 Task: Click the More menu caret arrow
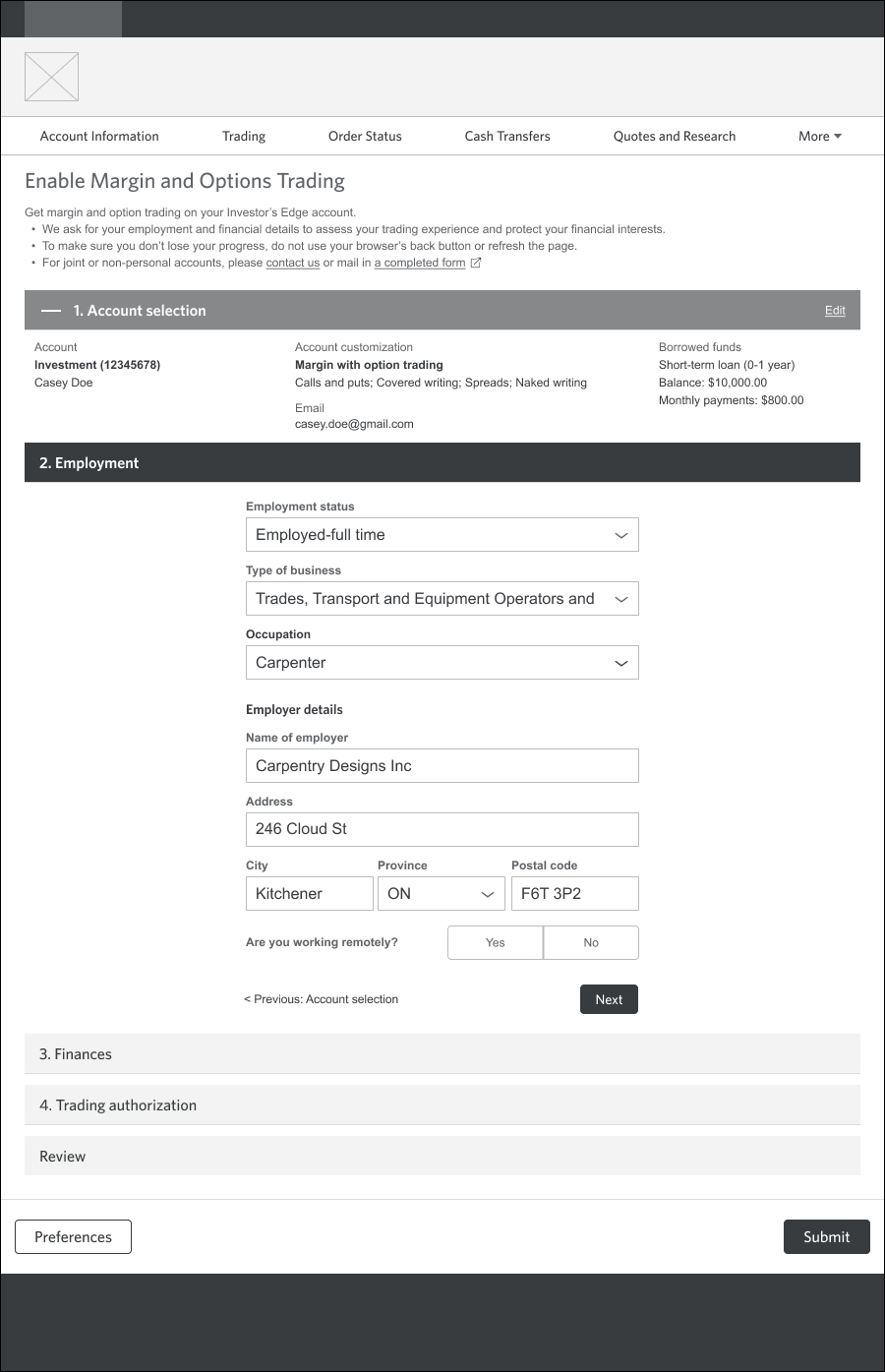tap(838, 136)
